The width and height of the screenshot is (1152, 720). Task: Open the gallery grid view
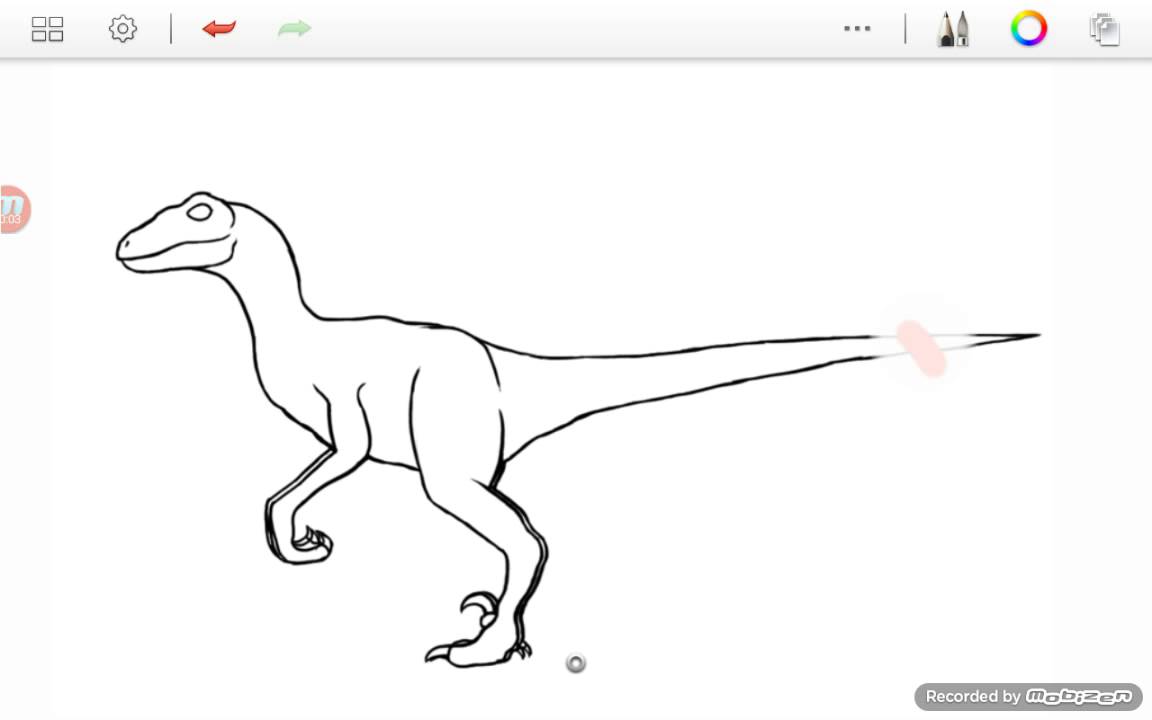click(x=48, y=29)
